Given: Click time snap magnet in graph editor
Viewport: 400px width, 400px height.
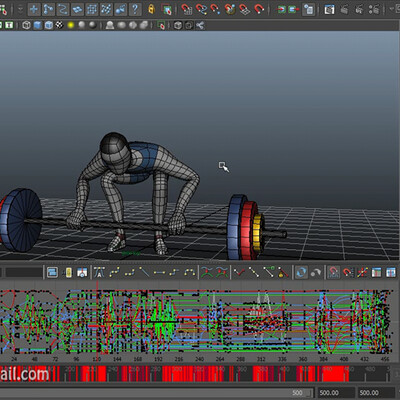Looking at the screenshot, I should coord(333,272).
